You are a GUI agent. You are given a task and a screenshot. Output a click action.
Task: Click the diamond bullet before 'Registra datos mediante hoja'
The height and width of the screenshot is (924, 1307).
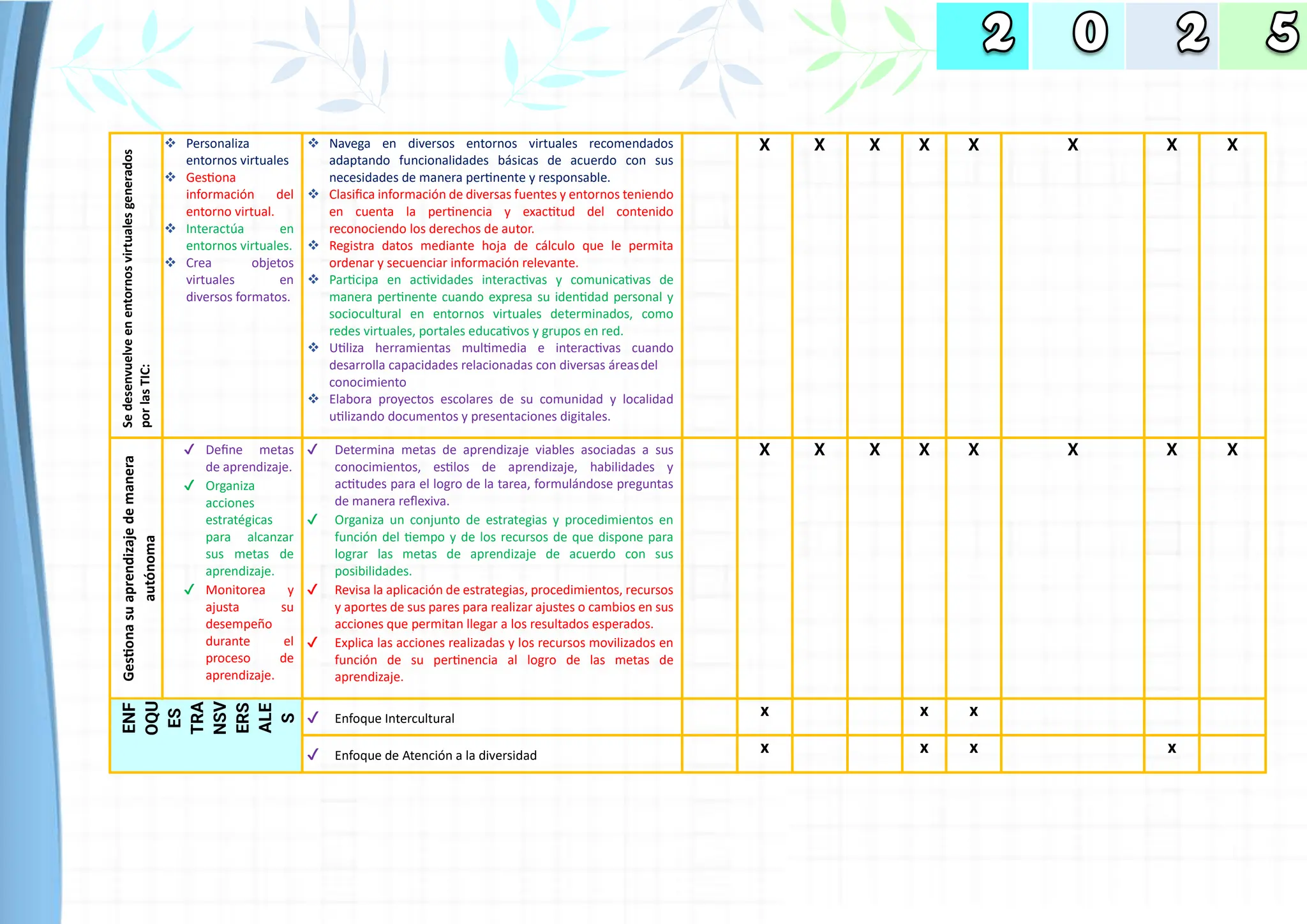[x=313, y=245]
